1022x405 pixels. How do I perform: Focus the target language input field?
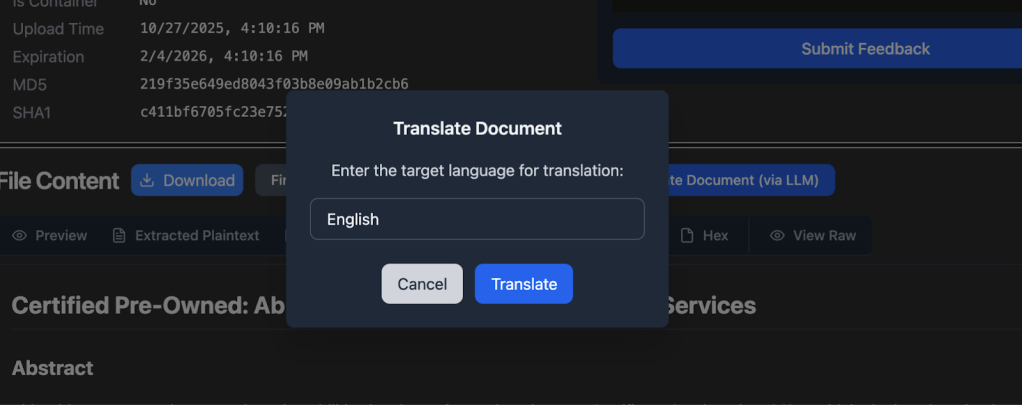pyautogui.click(x=477, y=219)
